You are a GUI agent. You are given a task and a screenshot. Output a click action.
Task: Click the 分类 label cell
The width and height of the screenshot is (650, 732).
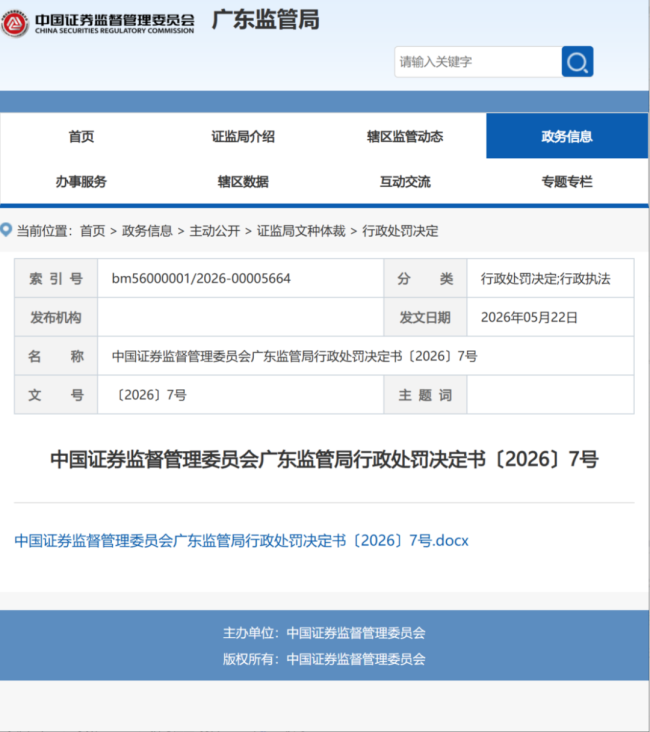(425, 278)
